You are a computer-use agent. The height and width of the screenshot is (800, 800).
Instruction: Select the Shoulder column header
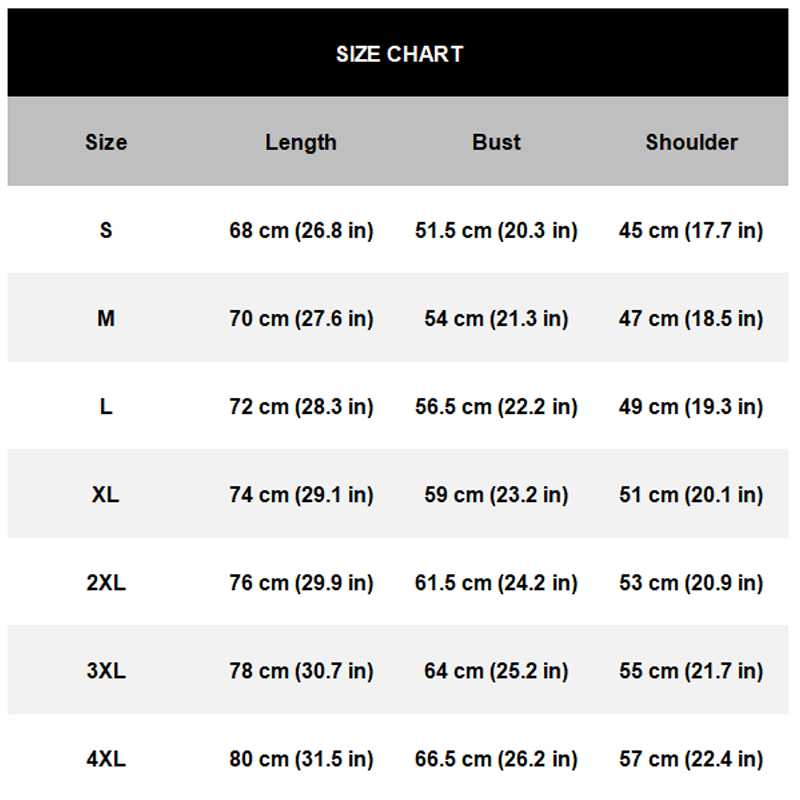(x=692, y=142)
